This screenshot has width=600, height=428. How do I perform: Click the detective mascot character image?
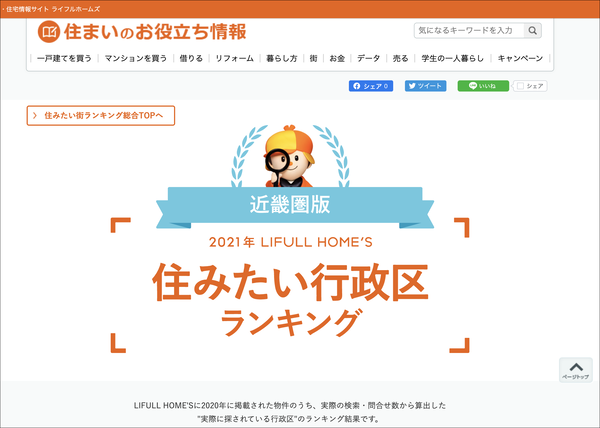click(x=289, y=156)
